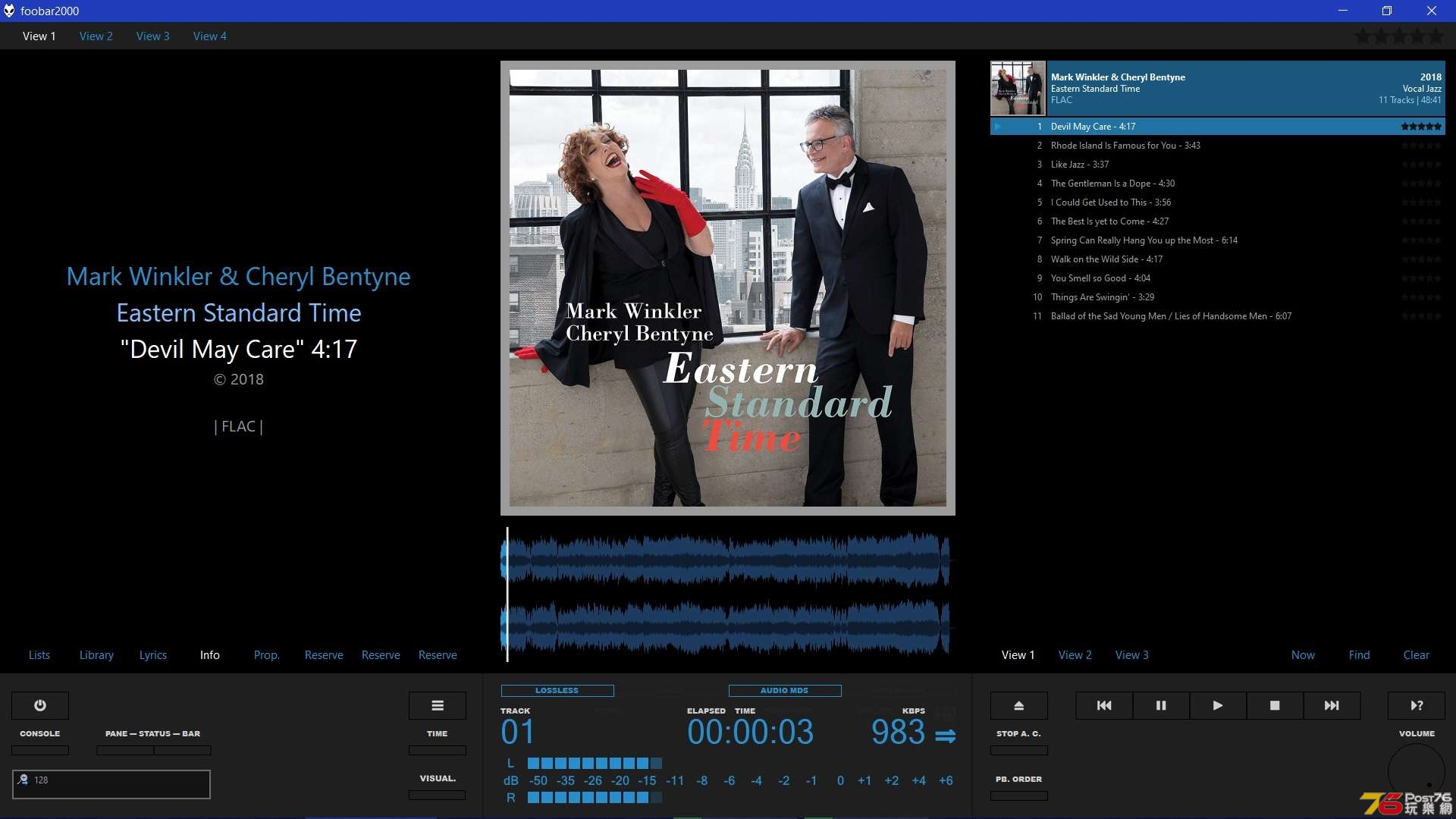Toggle the STOP A. C. switch
The height and width of the screenshot is (819, 1456).
[1019, 750]
